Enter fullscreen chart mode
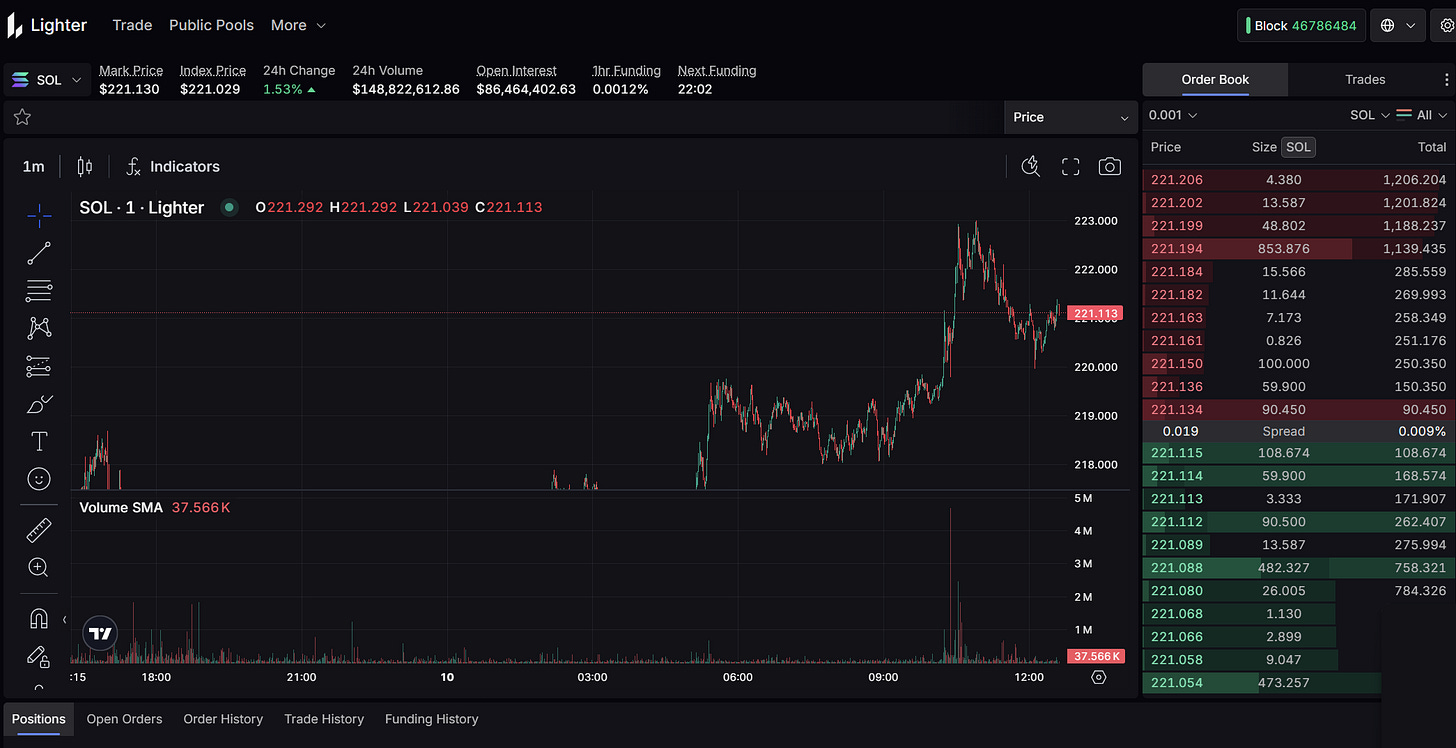 click(1071, 166)
